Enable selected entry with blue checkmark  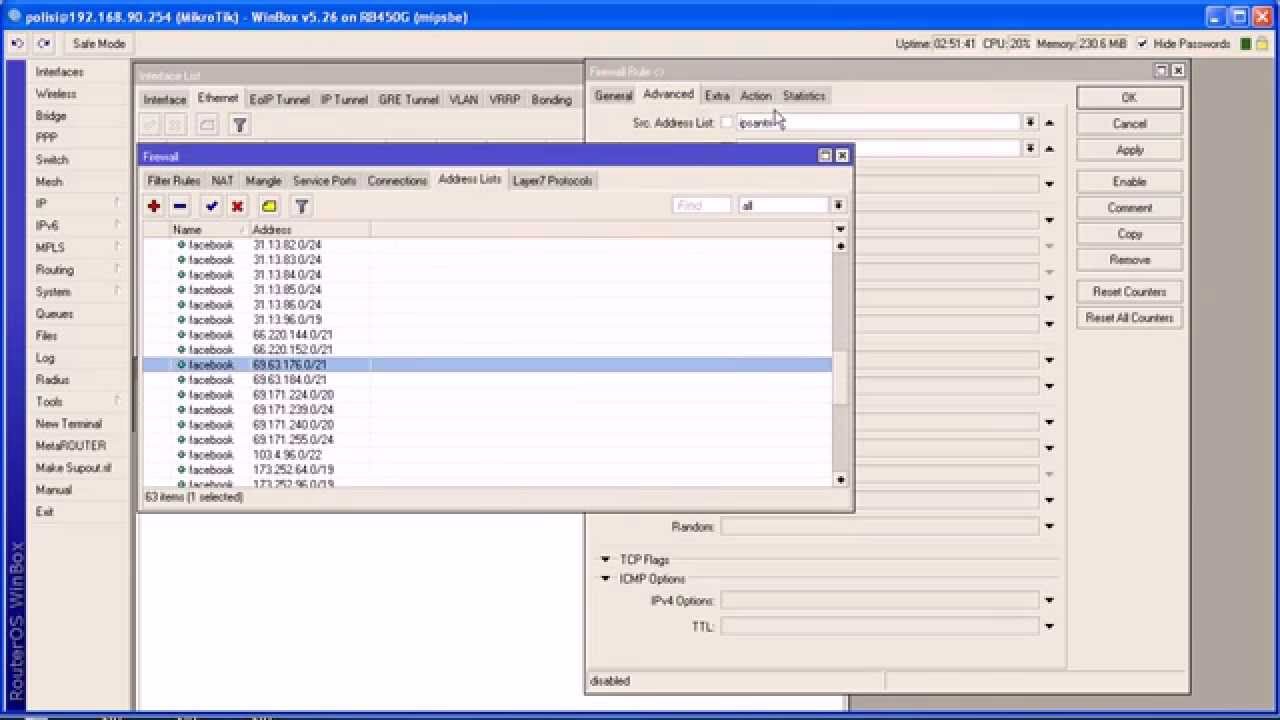(211, 206)
